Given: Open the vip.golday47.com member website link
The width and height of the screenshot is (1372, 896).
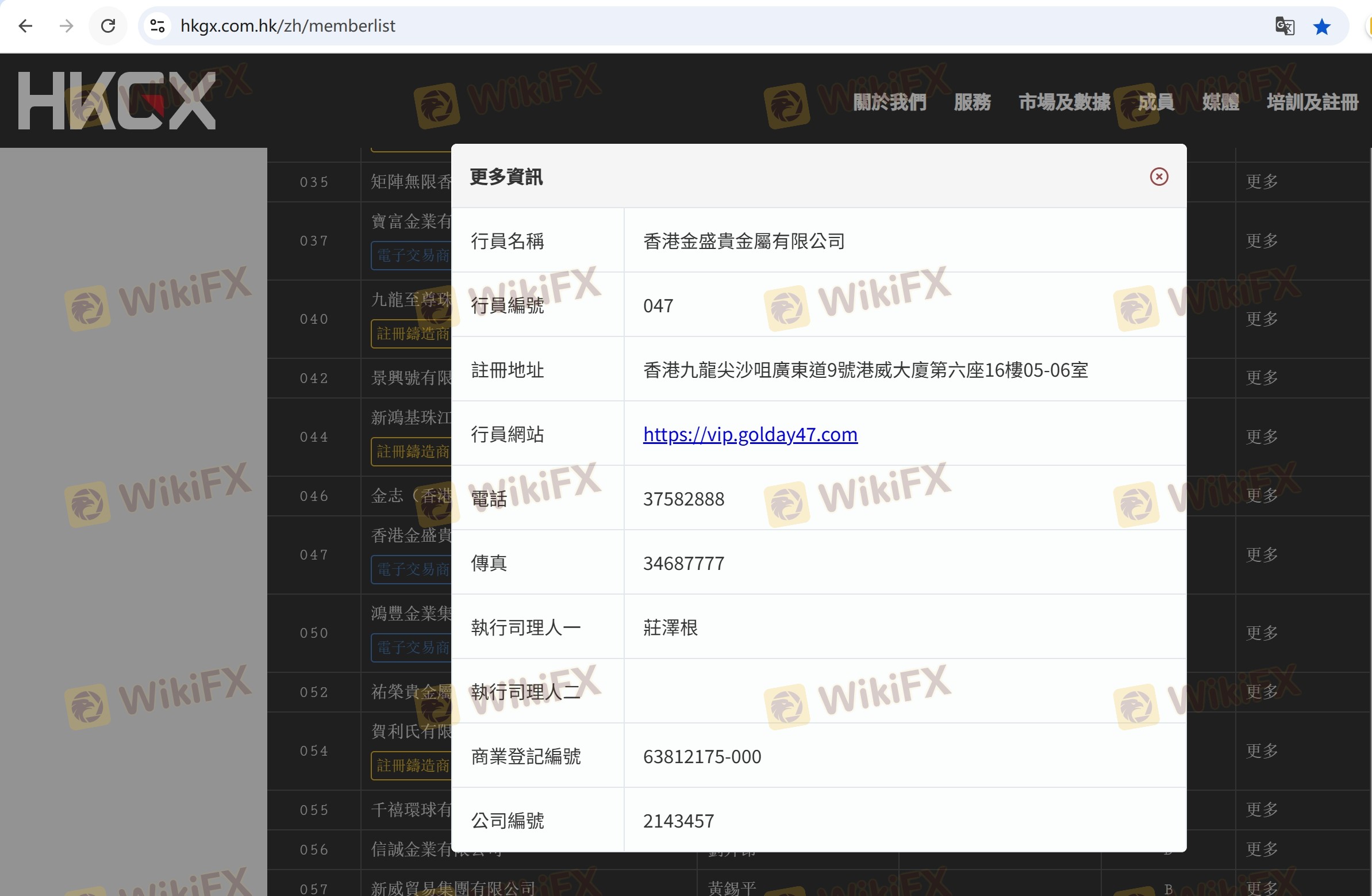Looking at the screenshot, I should pyautogui.click(x=750, y=434).
